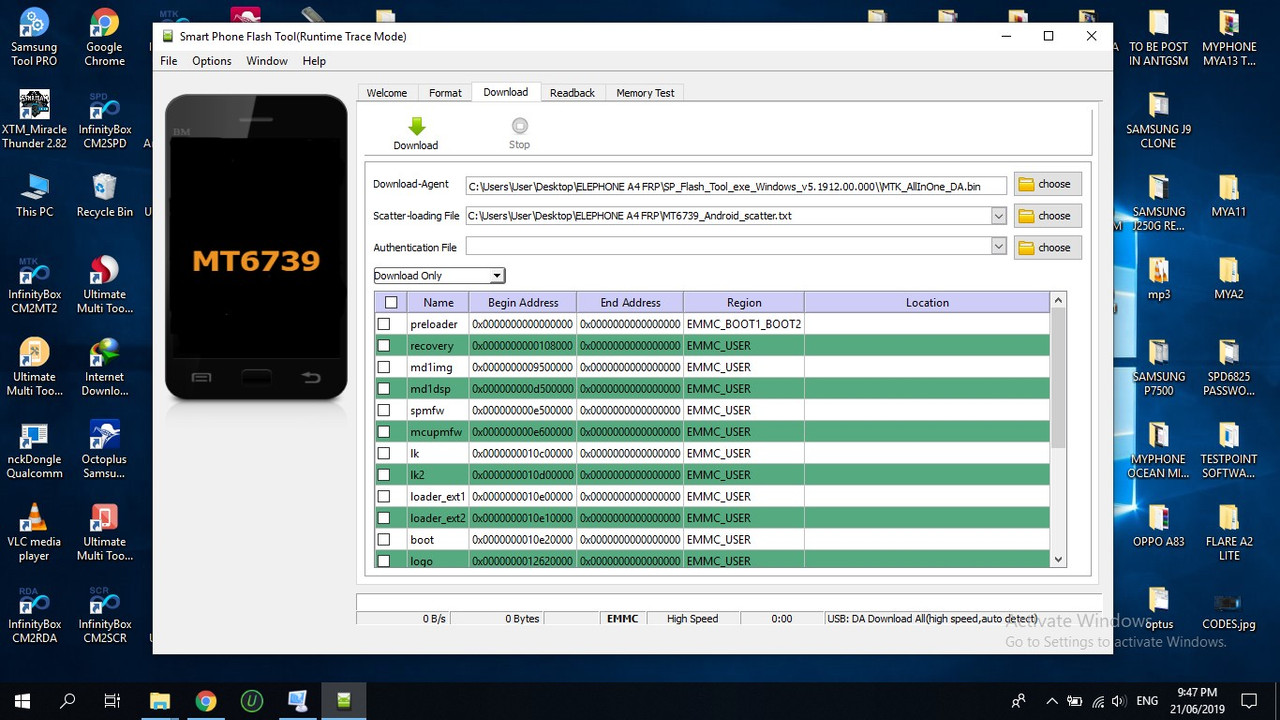
Task: Open Google Chrome desktop shortcut
Action: [x=104, y=37]
